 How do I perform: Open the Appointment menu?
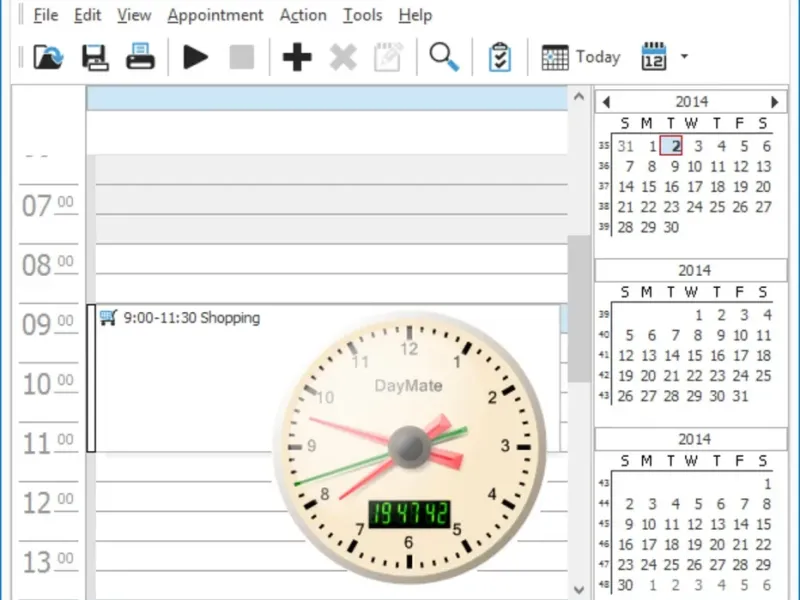[x=215, y=15]
